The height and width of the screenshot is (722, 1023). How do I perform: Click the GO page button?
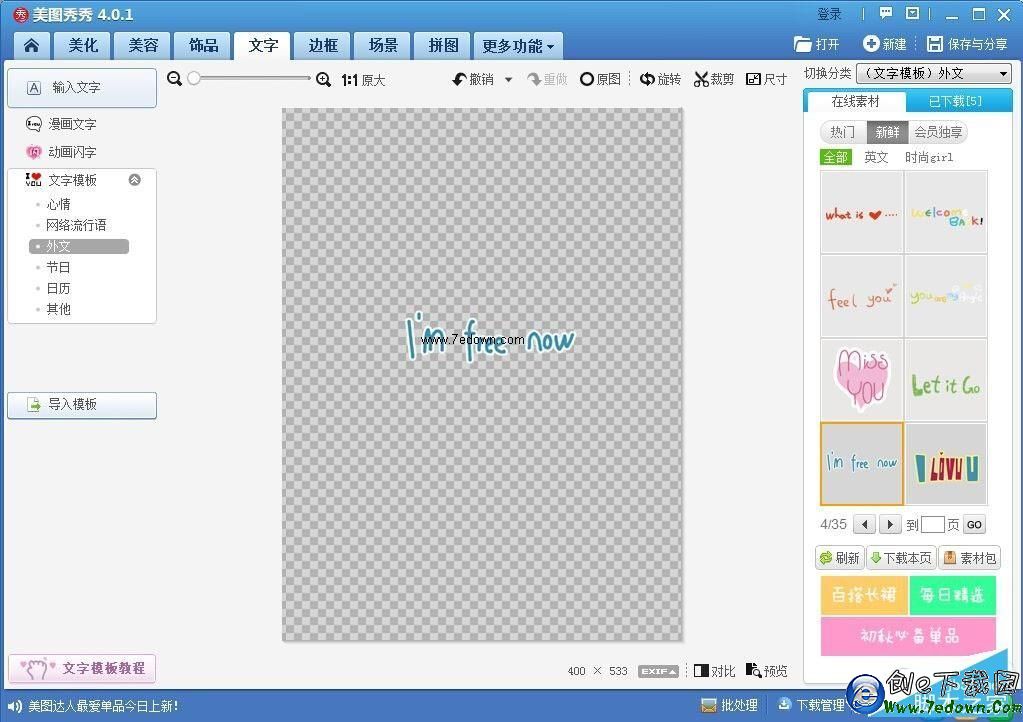[974, 525]
